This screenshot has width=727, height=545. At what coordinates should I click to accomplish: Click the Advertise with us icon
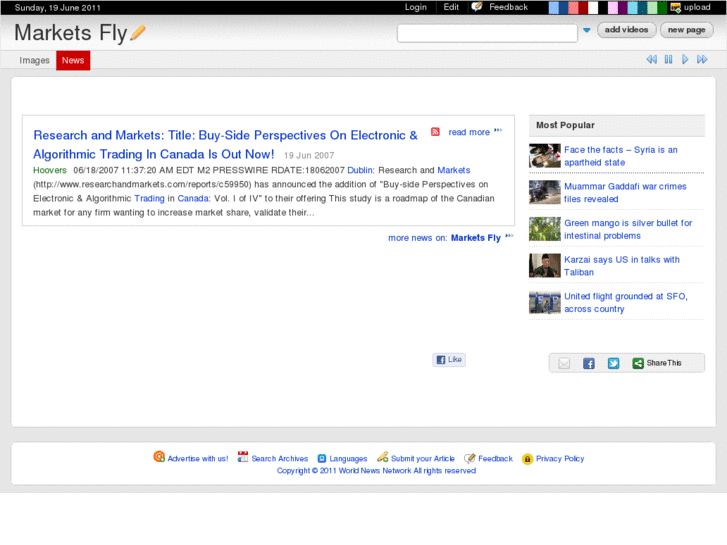(x=159, y=457)
